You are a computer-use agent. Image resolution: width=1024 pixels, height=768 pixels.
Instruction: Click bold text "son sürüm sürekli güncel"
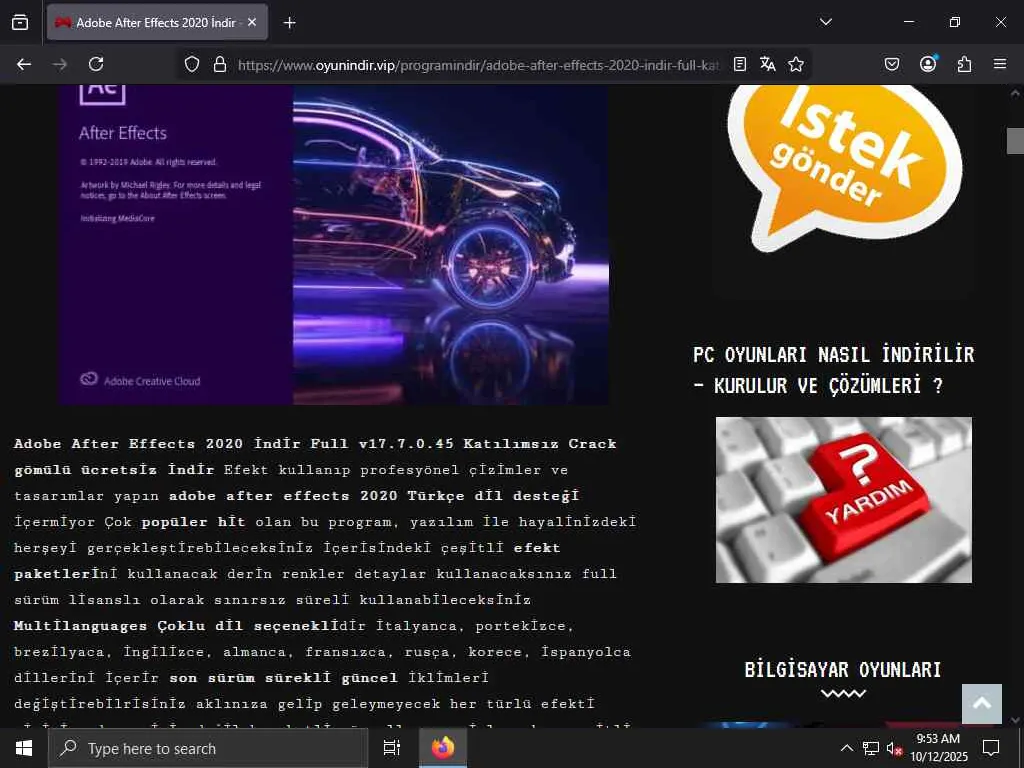pos(283,678)
